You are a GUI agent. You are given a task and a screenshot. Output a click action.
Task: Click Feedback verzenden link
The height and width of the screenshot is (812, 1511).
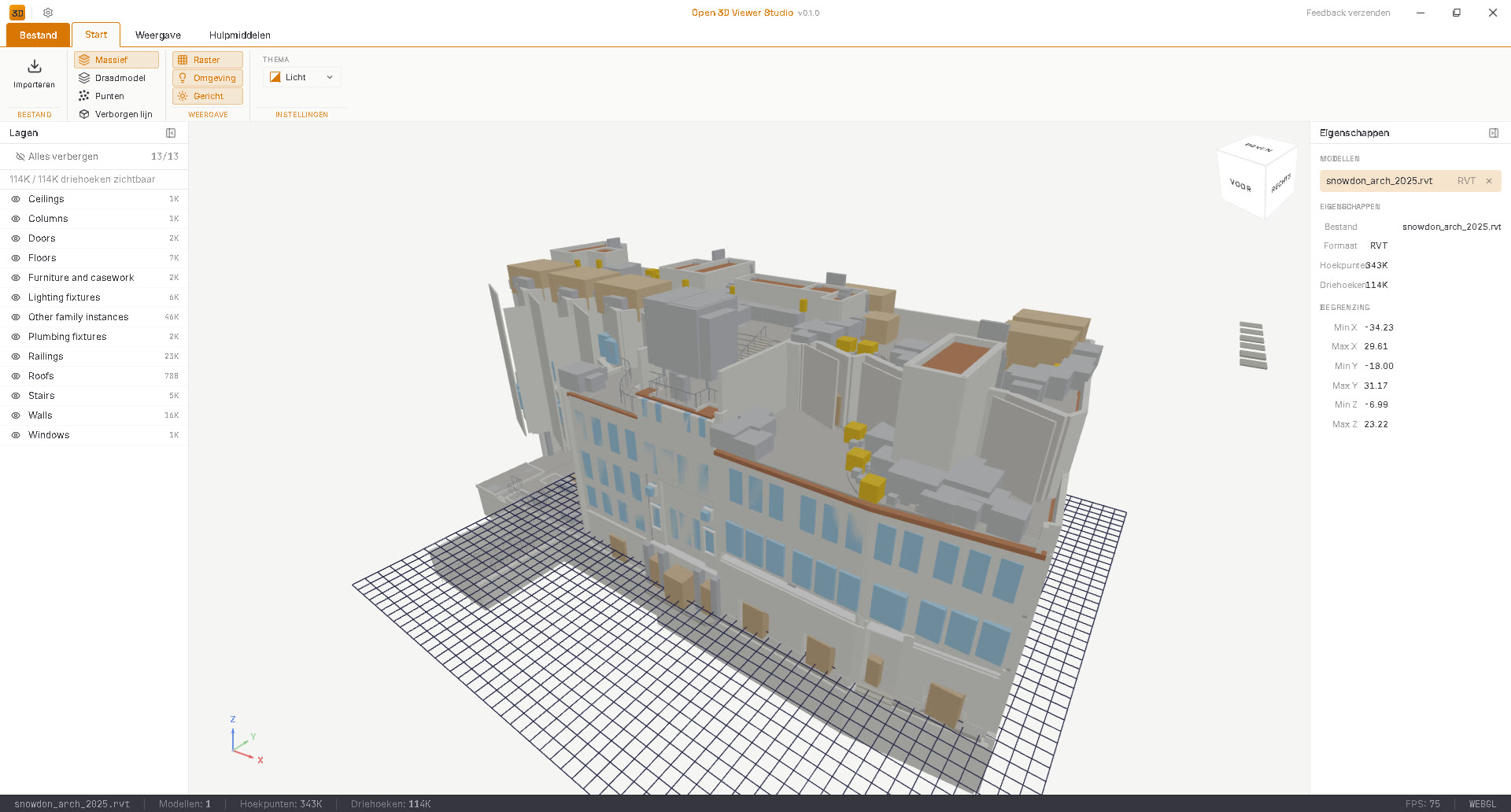[x=1348, y=13]
